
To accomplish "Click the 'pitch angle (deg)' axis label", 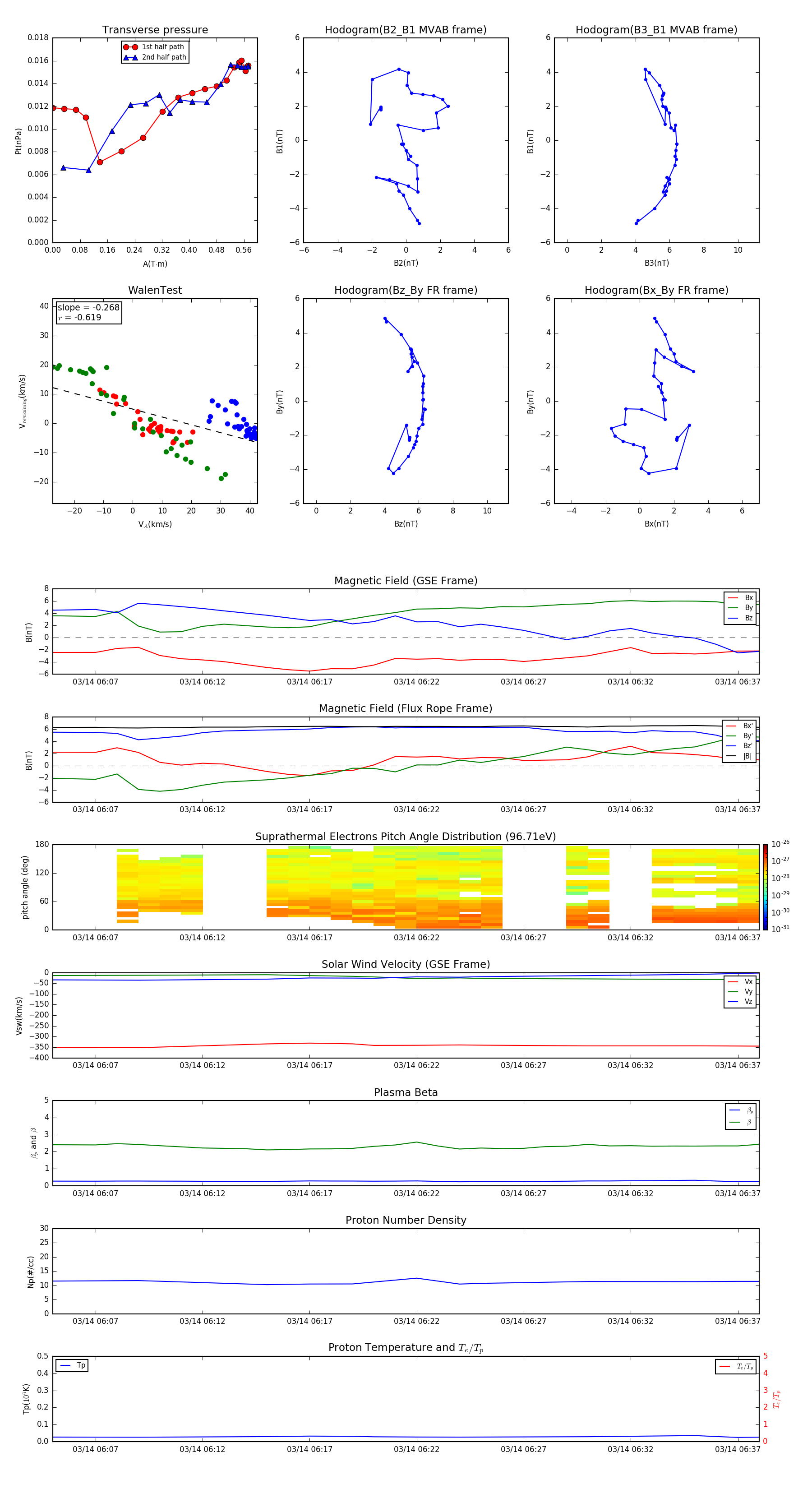I will point(25,887).
